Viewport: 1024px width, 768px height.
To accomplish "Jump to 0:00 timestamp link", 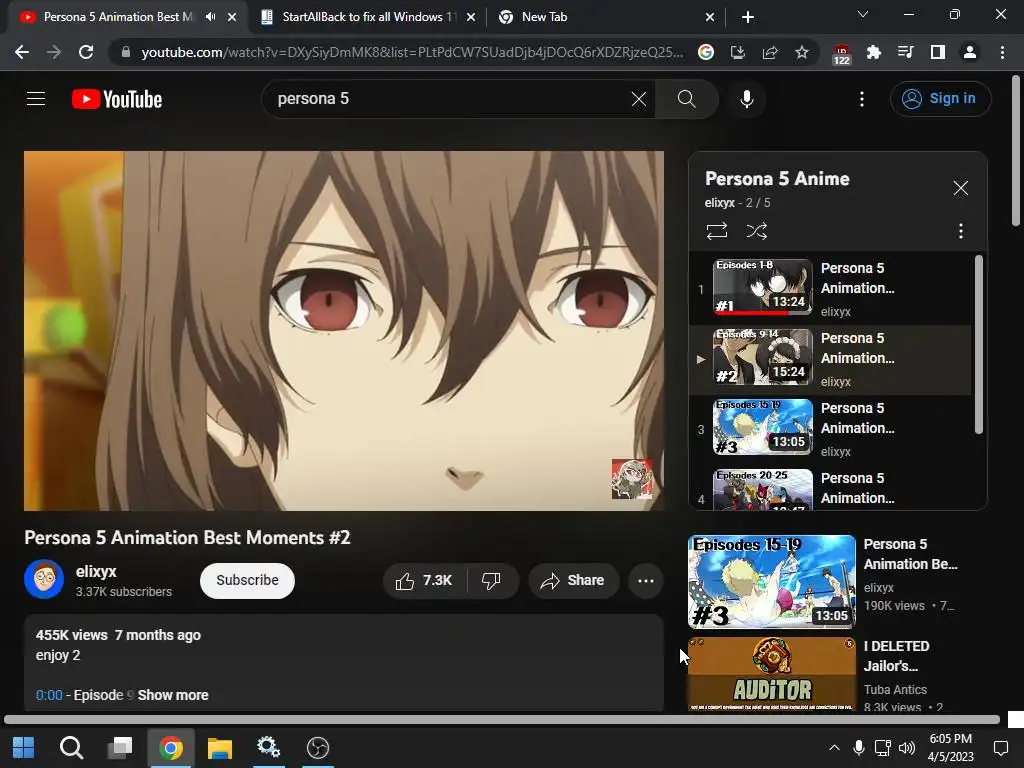I will coord(49,696).
